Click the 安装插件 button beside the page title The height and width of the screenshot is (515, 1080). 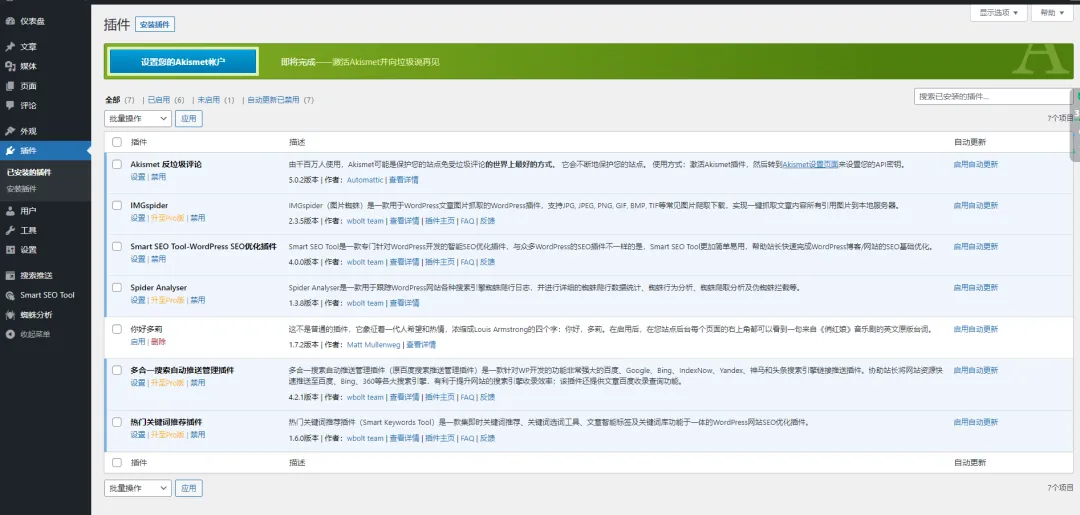click(155, 25)
